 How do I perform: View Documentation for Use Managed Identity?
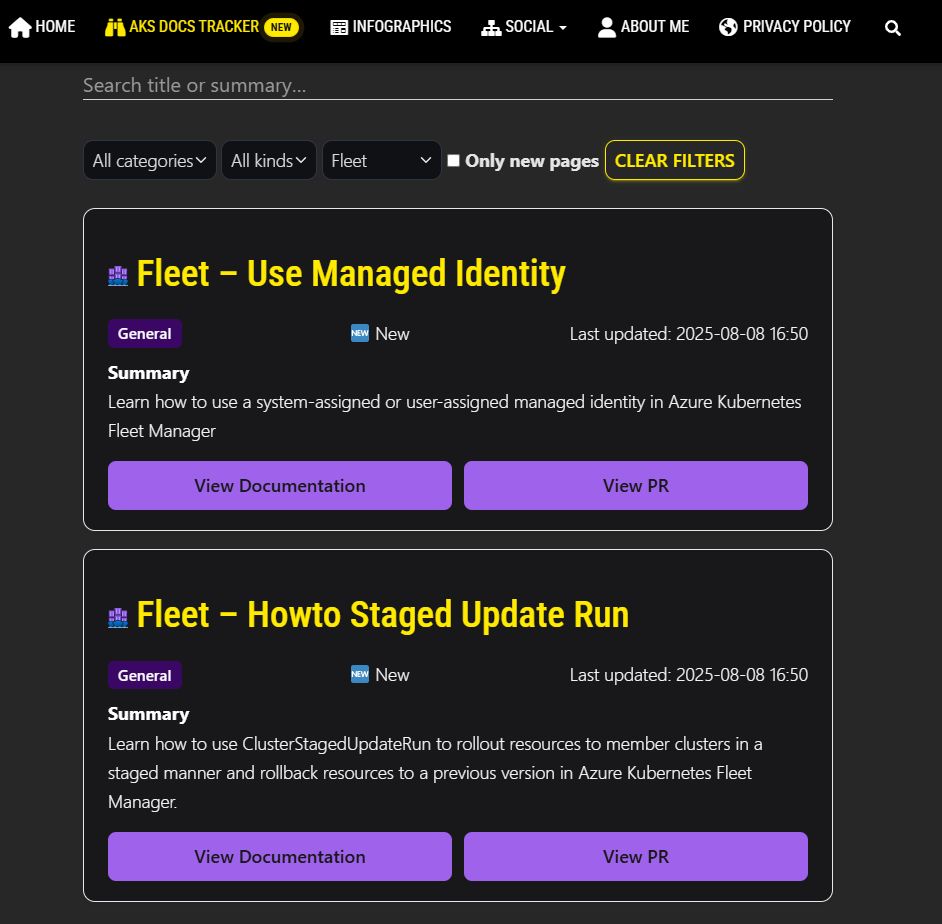point(280,485)
